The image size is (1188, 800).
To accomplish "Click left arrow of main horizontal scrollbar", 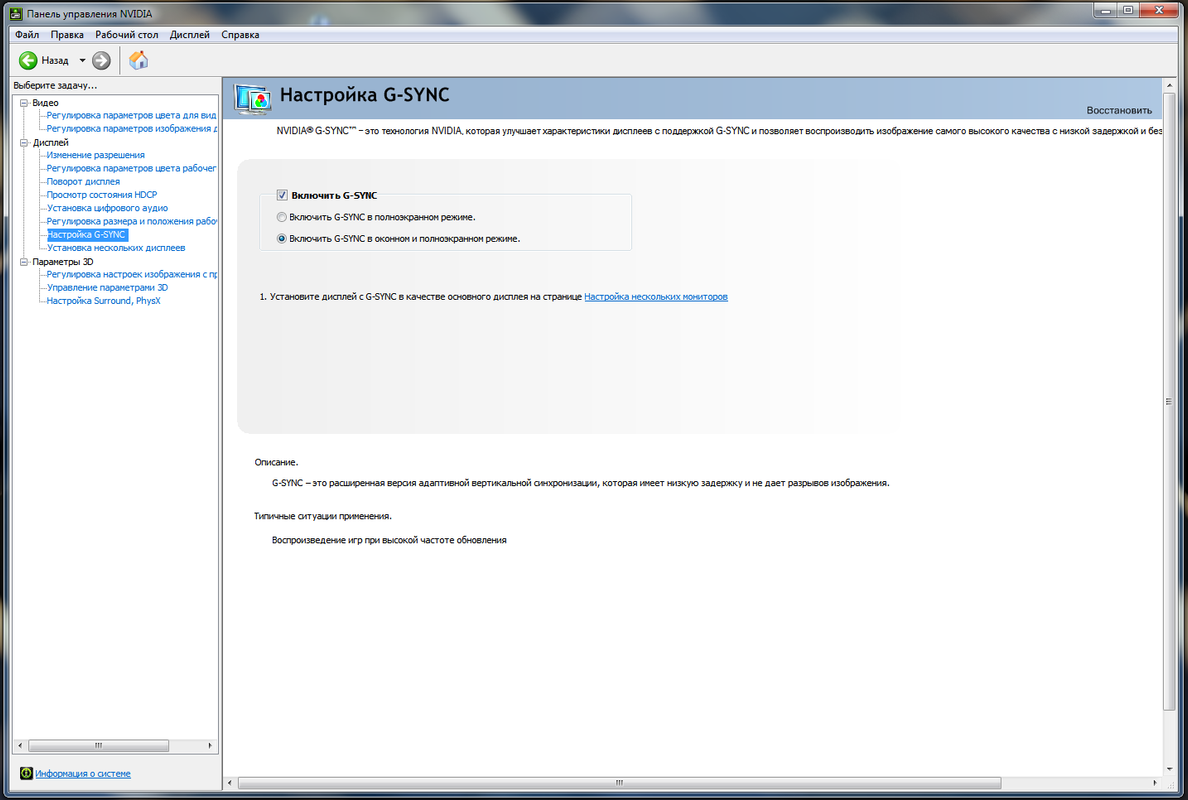I will pyautogui.click(x=230, y=783).
